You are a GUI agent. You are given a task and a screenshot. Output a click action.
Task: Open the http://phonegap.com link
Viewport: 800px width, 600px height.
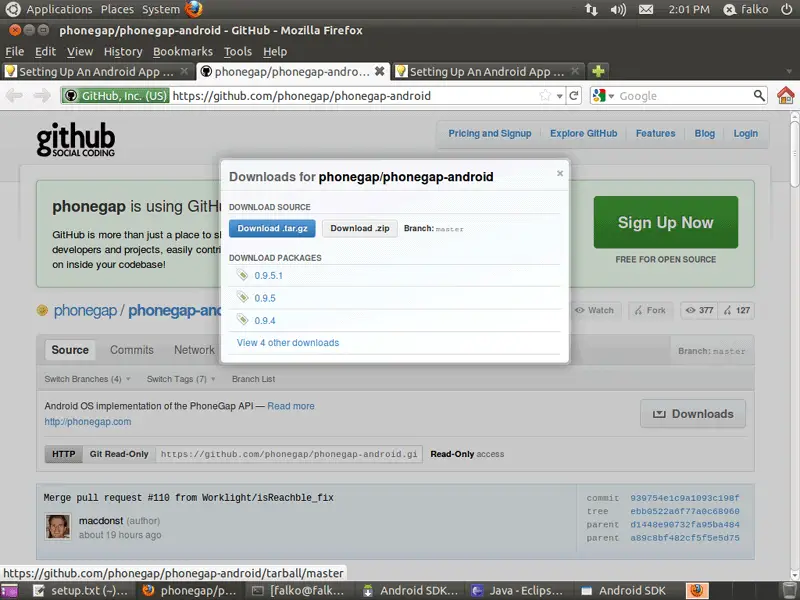click(x=88, y=422)
